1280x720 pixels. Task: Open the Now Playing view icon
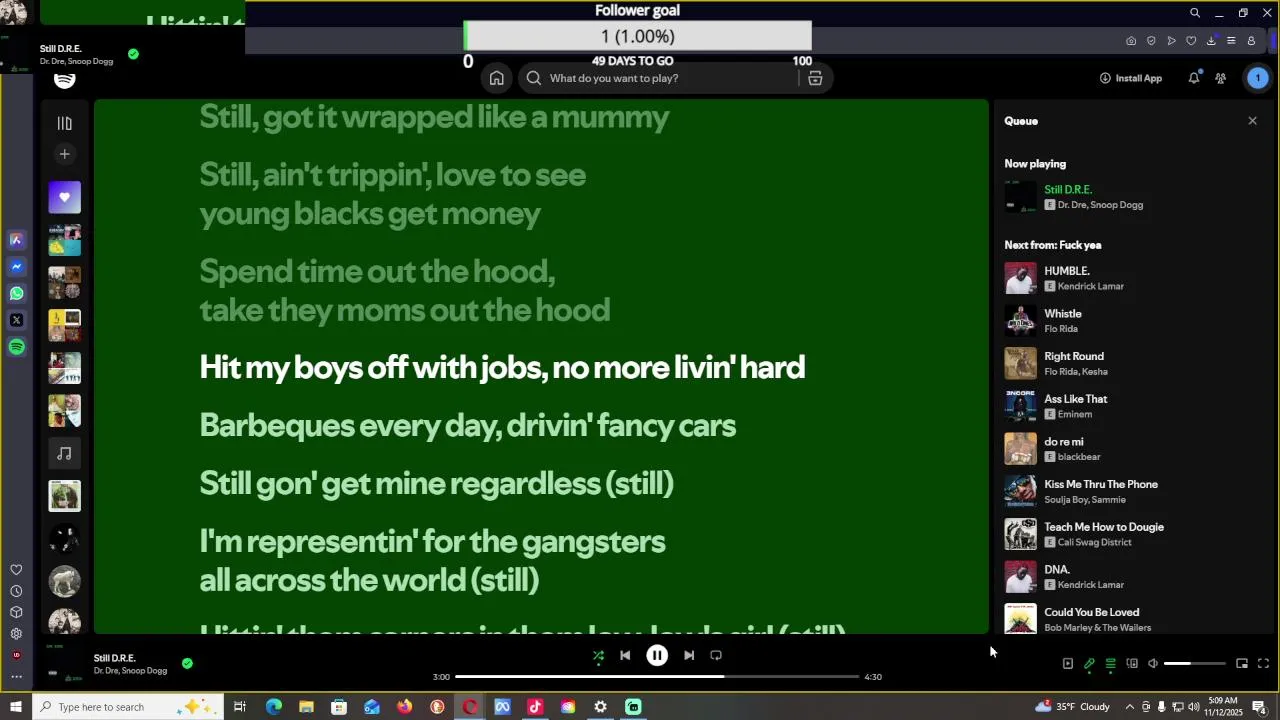click(x=1068, y=664)
